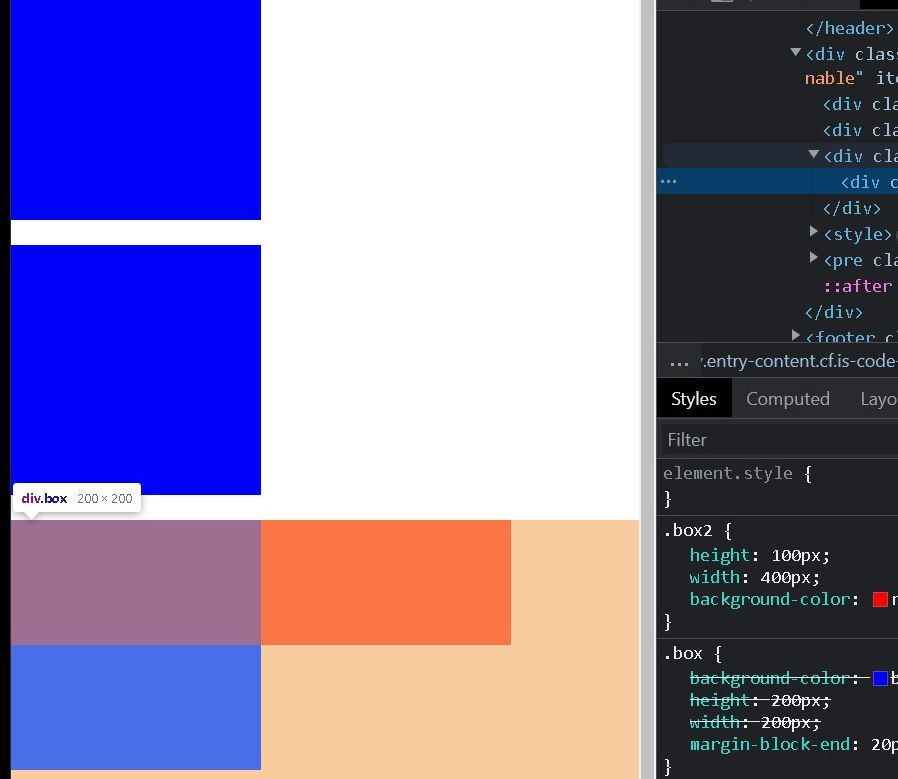Expand the pre element node
This screenshot has height=779, width=898.
click(x=813, y=257)
